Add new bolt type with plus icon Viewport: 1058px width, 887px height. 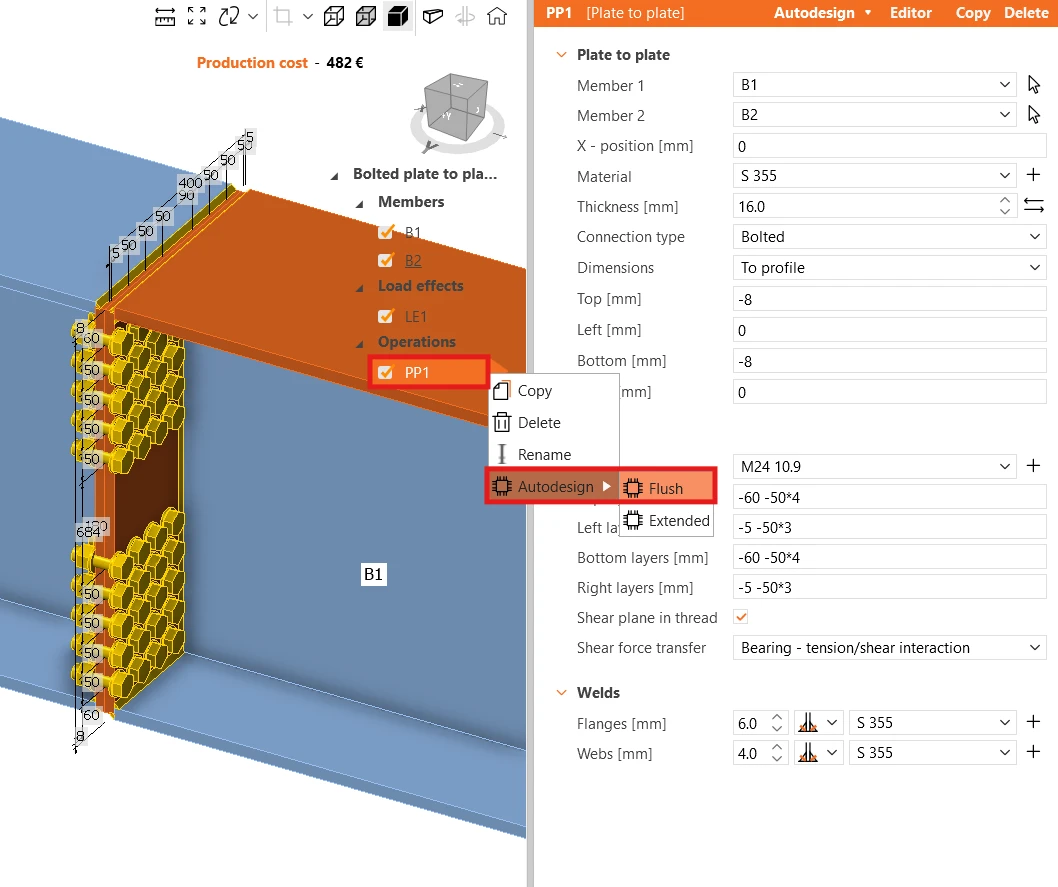(1033, 465)
